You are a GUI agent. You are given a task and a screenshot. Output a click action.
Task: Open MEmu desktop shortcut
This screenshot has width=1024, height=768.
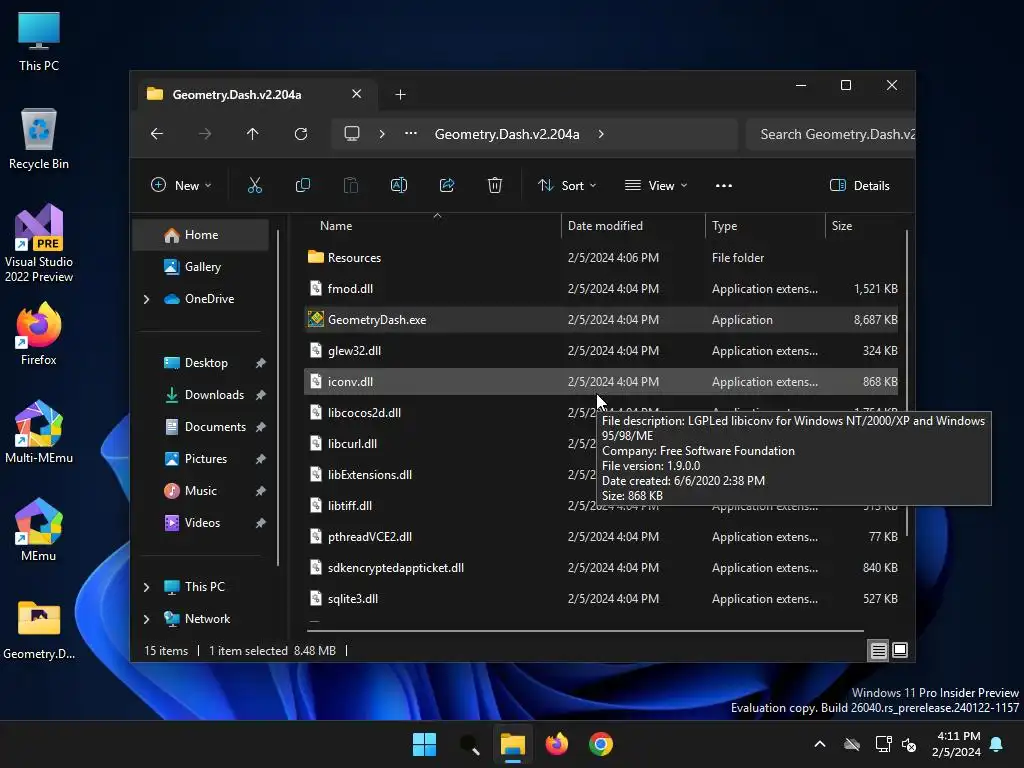[x=39, y=530]
